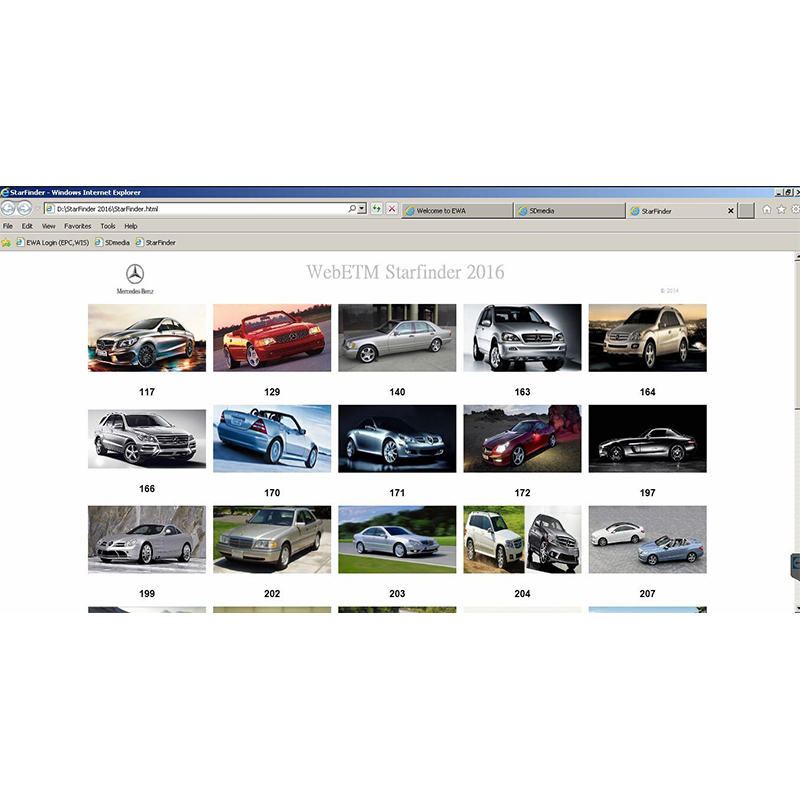
Task: Select model 140 sedan thumbnail
Action: [x=397, y=338]
